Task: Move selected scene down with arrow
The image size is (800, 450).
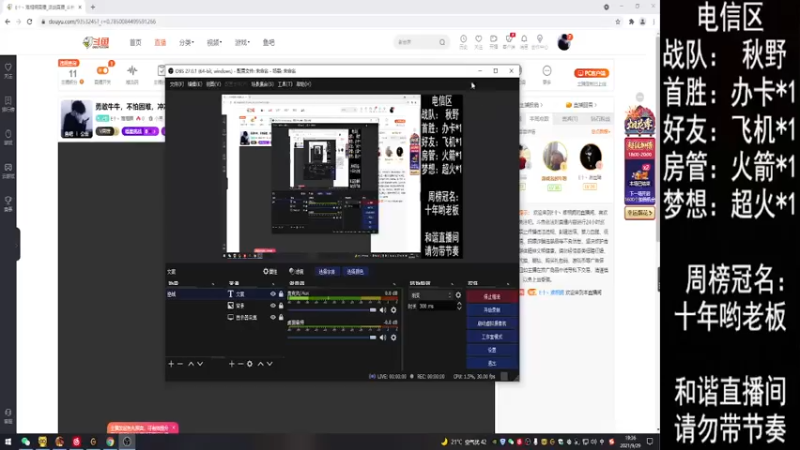Action: click(200, 364)
